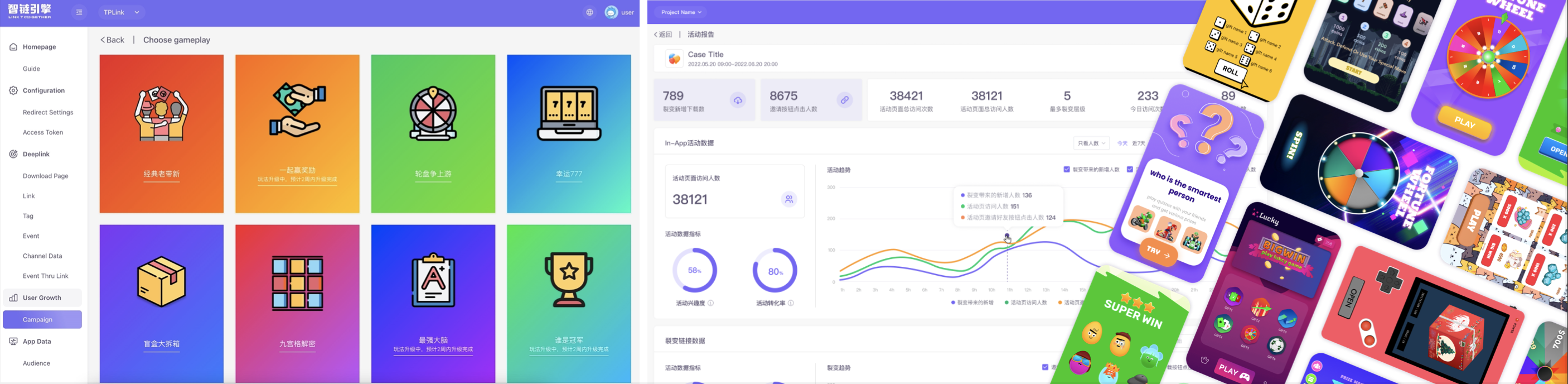
Task: Click the ROLL button on dice card
Action: coord(1231,71)
